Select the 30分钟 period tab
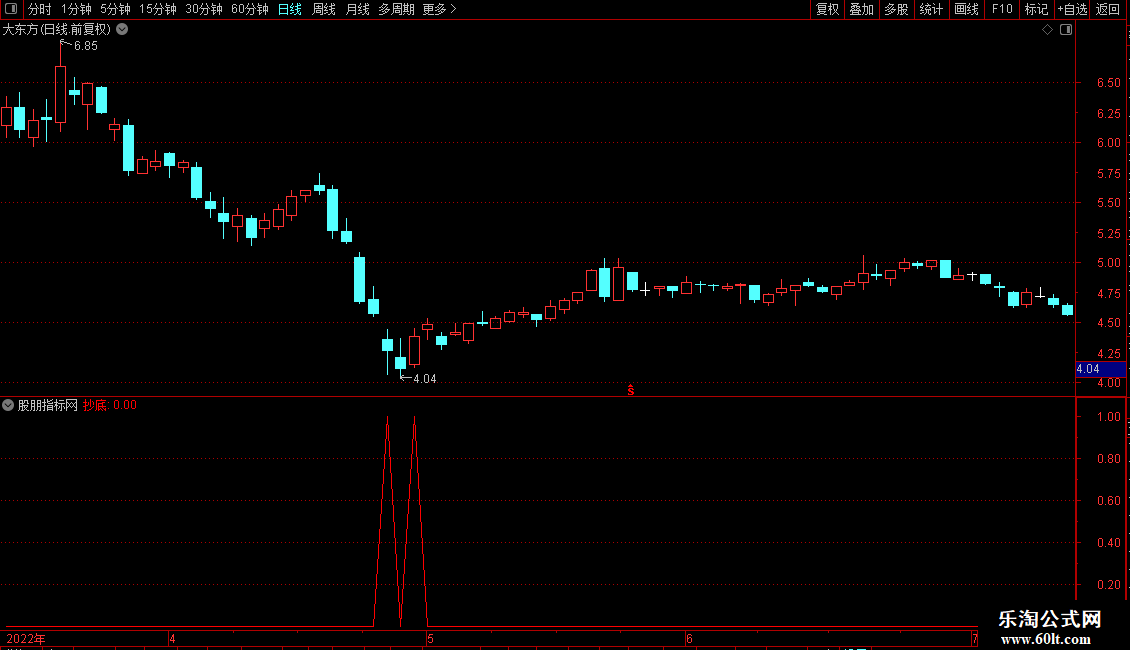Image resolution: width=1130 pixels, height=650 pixels. pyautogui.click(x=204, y=9)
